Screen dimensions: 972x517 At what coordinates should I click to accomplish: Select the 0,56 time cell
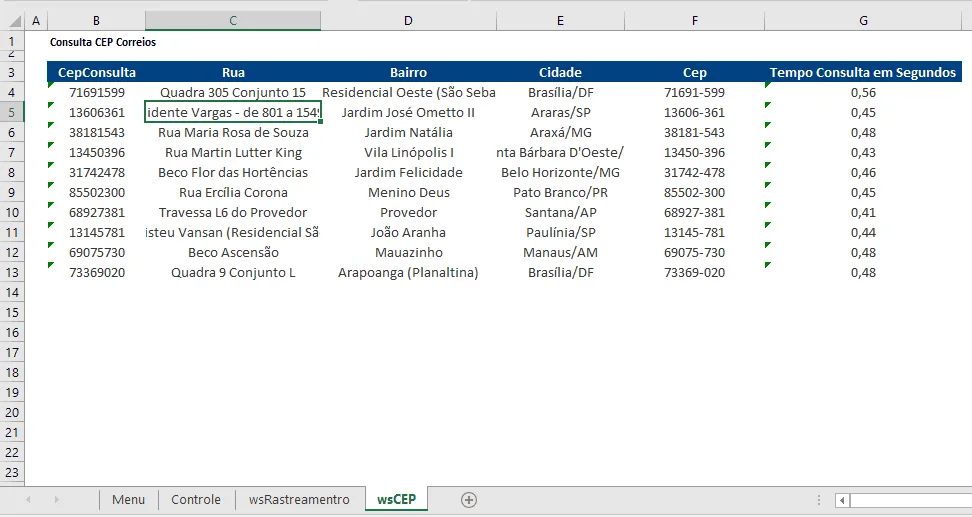point(864,92)
